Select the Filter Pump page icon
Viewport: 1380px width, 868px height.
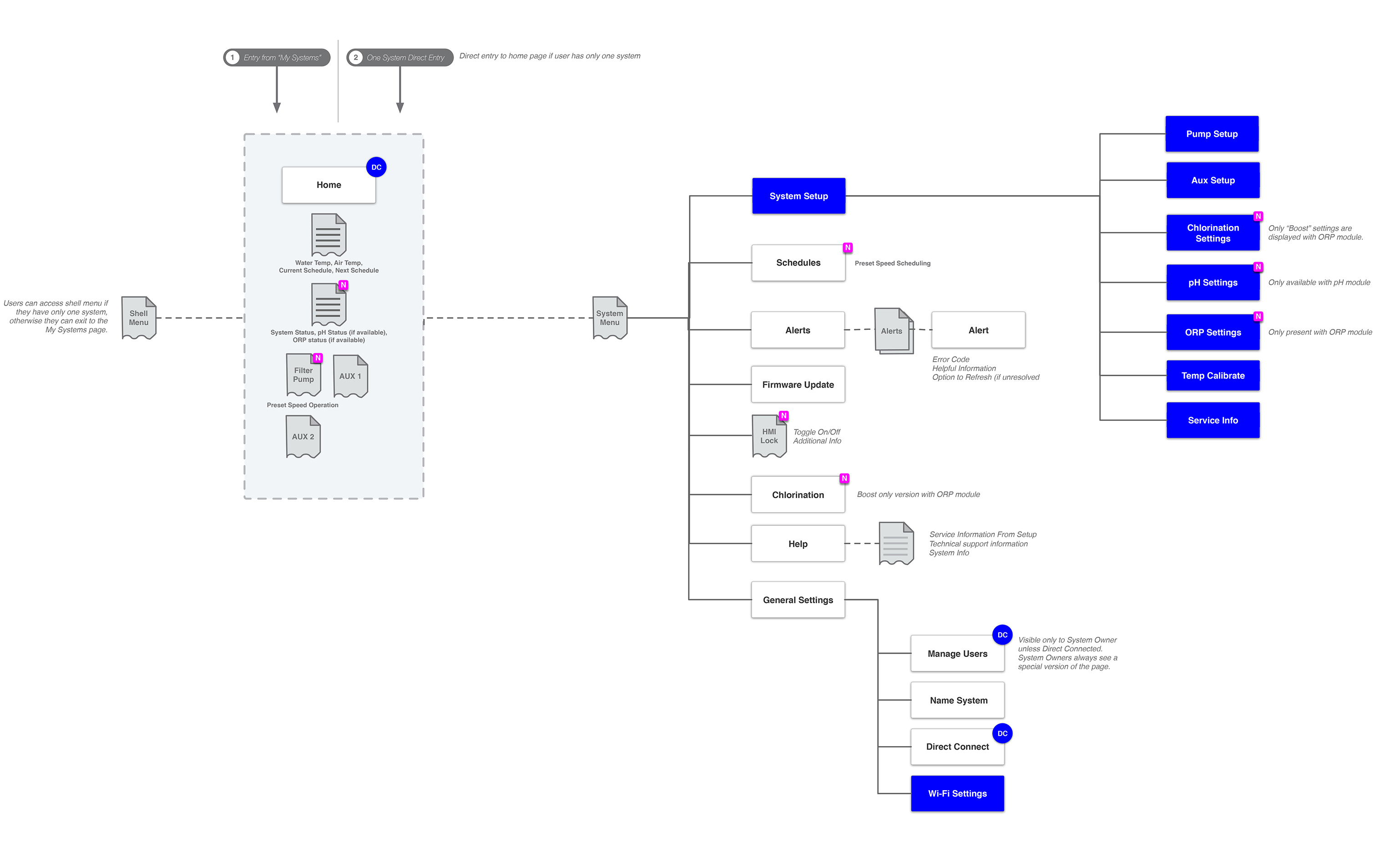(303, 375)
